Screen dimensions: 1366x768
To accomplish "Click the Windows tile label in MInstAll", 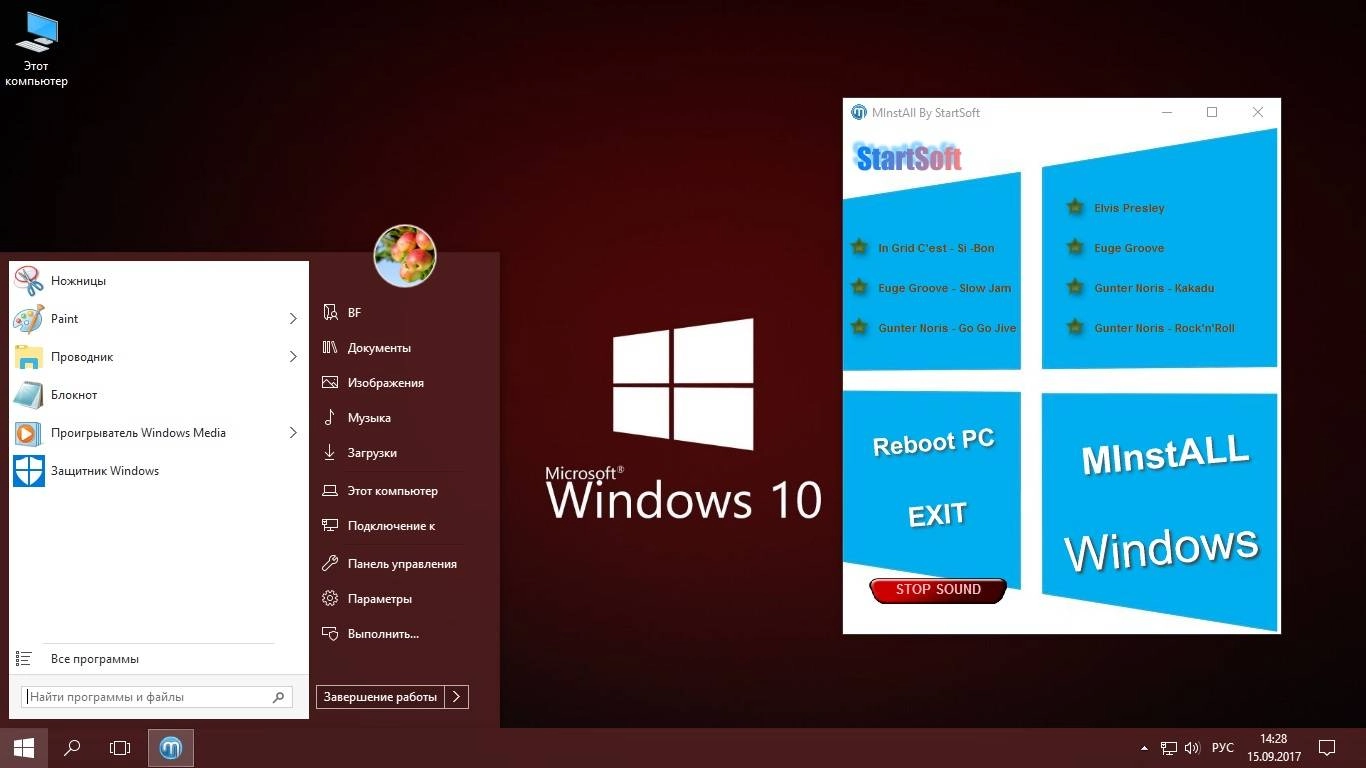I will [1161, 548].
